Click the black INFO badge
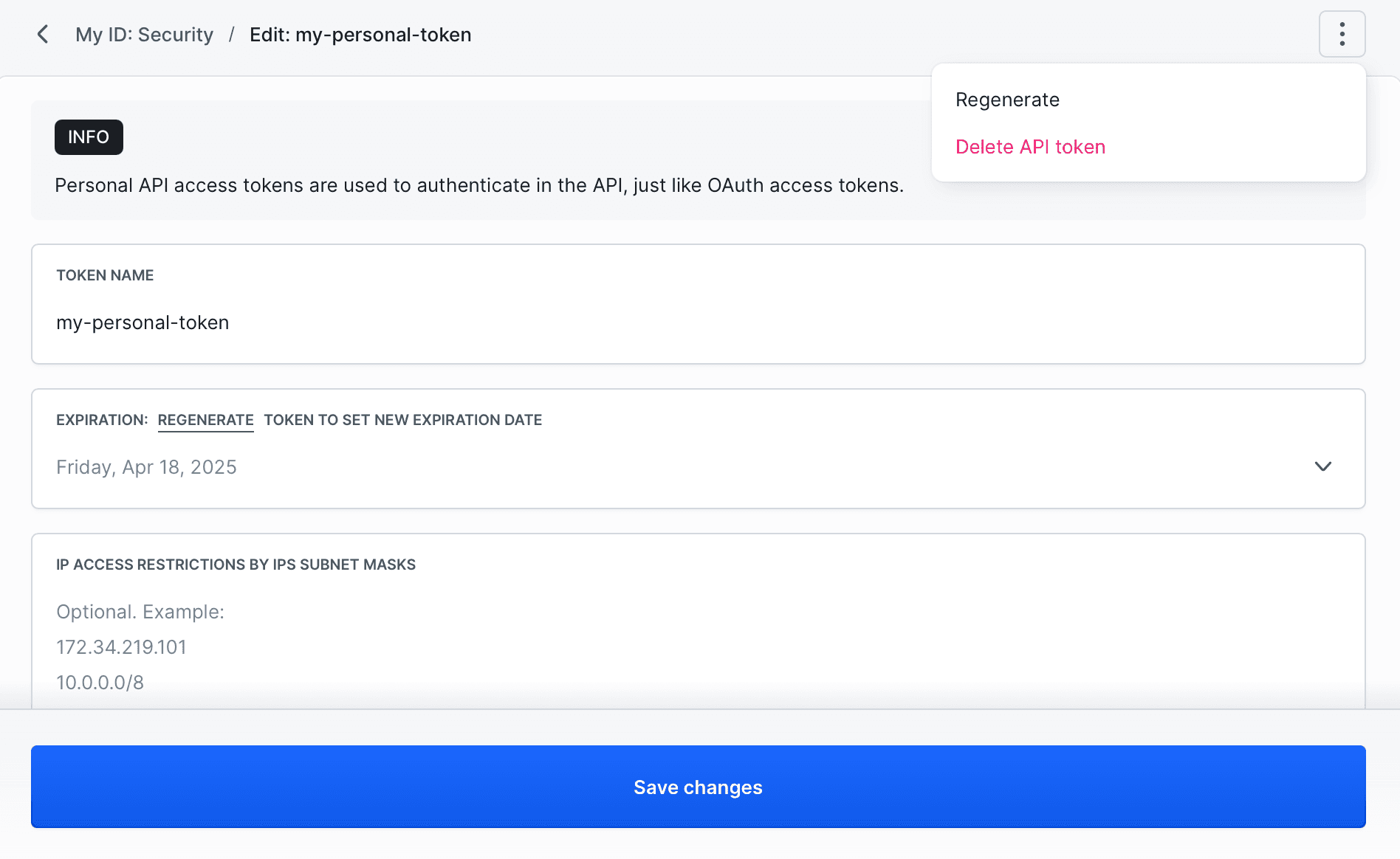Screen dimensions: 1400x859 89,137
